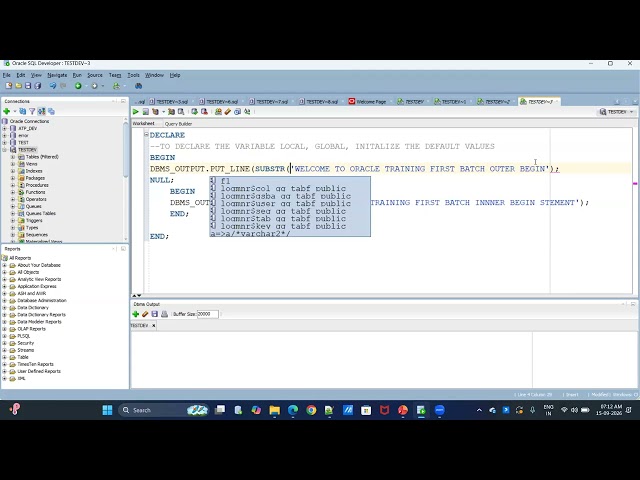Click the Buffer Size input field
The image size is (640, 480).
tap(207, 314)
